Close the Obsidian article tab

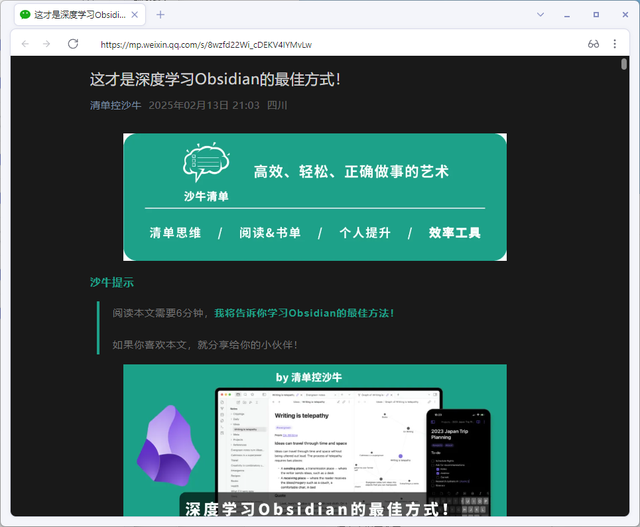135,15
